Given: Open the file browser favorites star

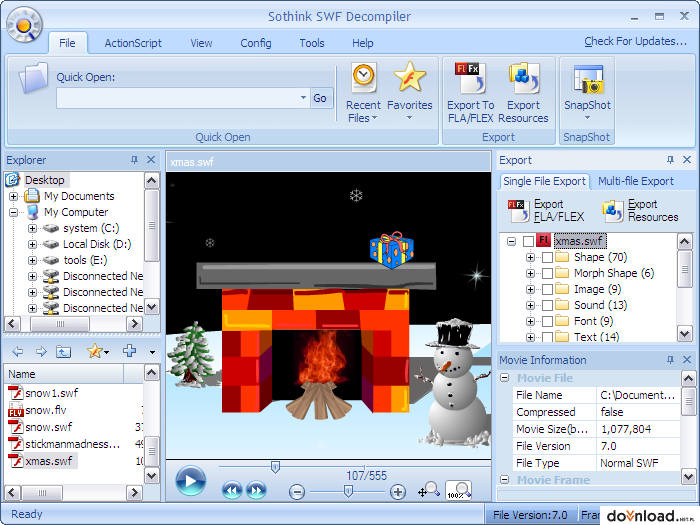Looking at the screenshot, I should (98, 351).
